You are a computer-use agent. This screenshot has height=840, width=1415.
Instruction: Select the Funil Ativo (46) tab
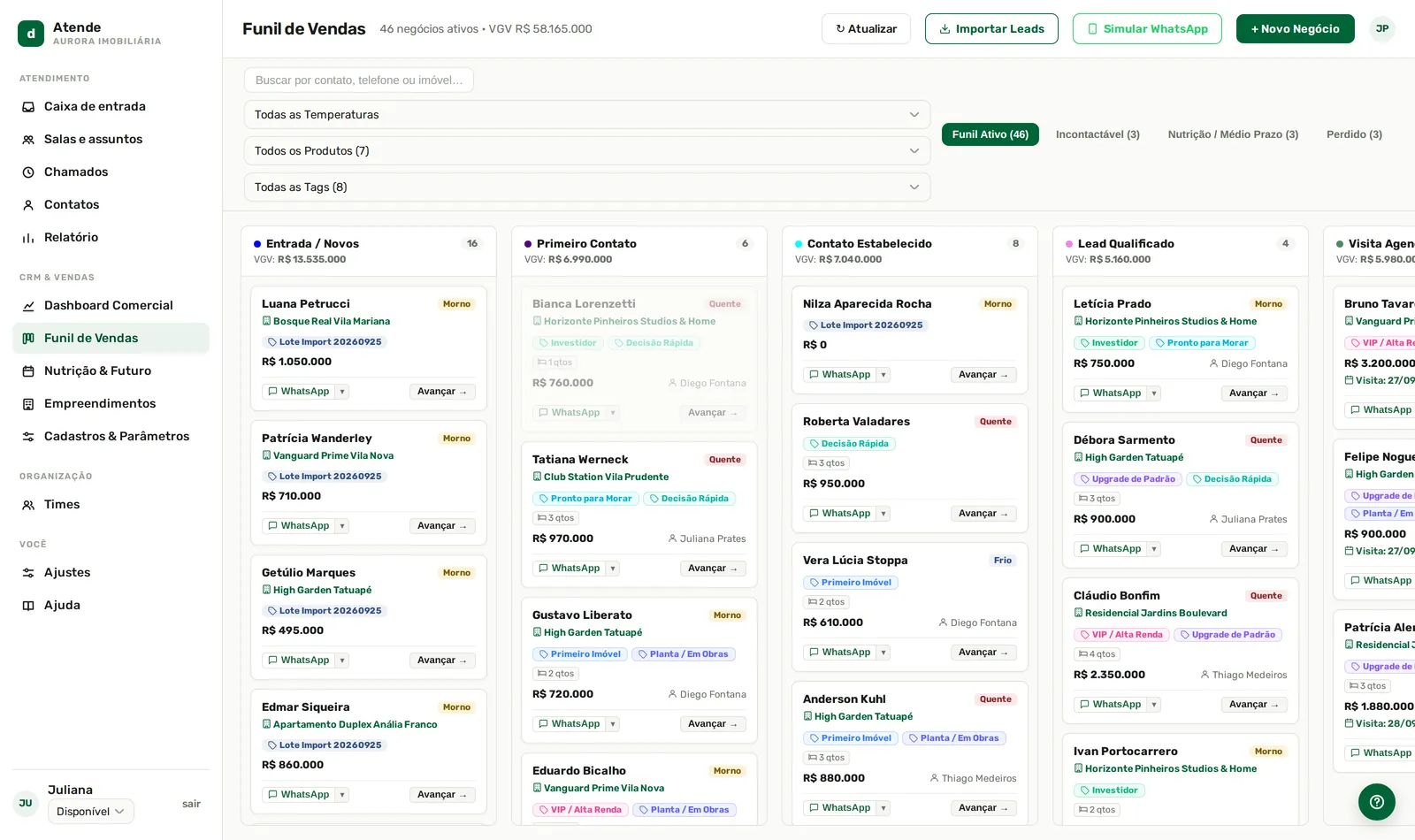[990, 134]
